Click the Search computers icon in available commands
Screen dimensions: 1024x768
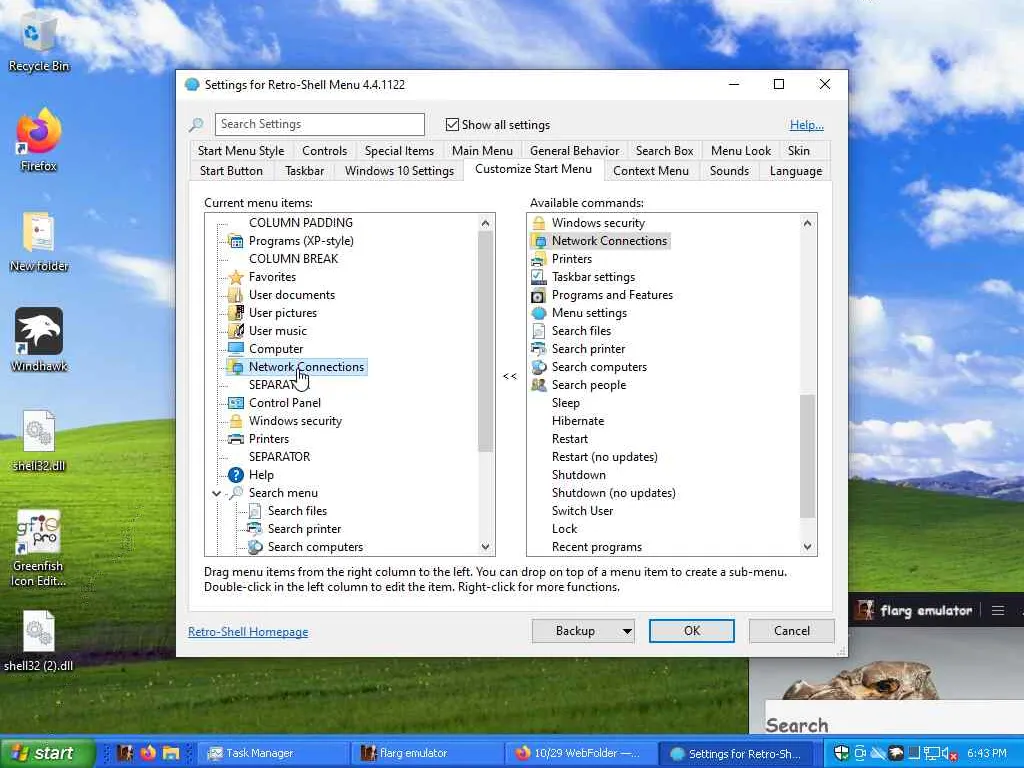(539, 367)
